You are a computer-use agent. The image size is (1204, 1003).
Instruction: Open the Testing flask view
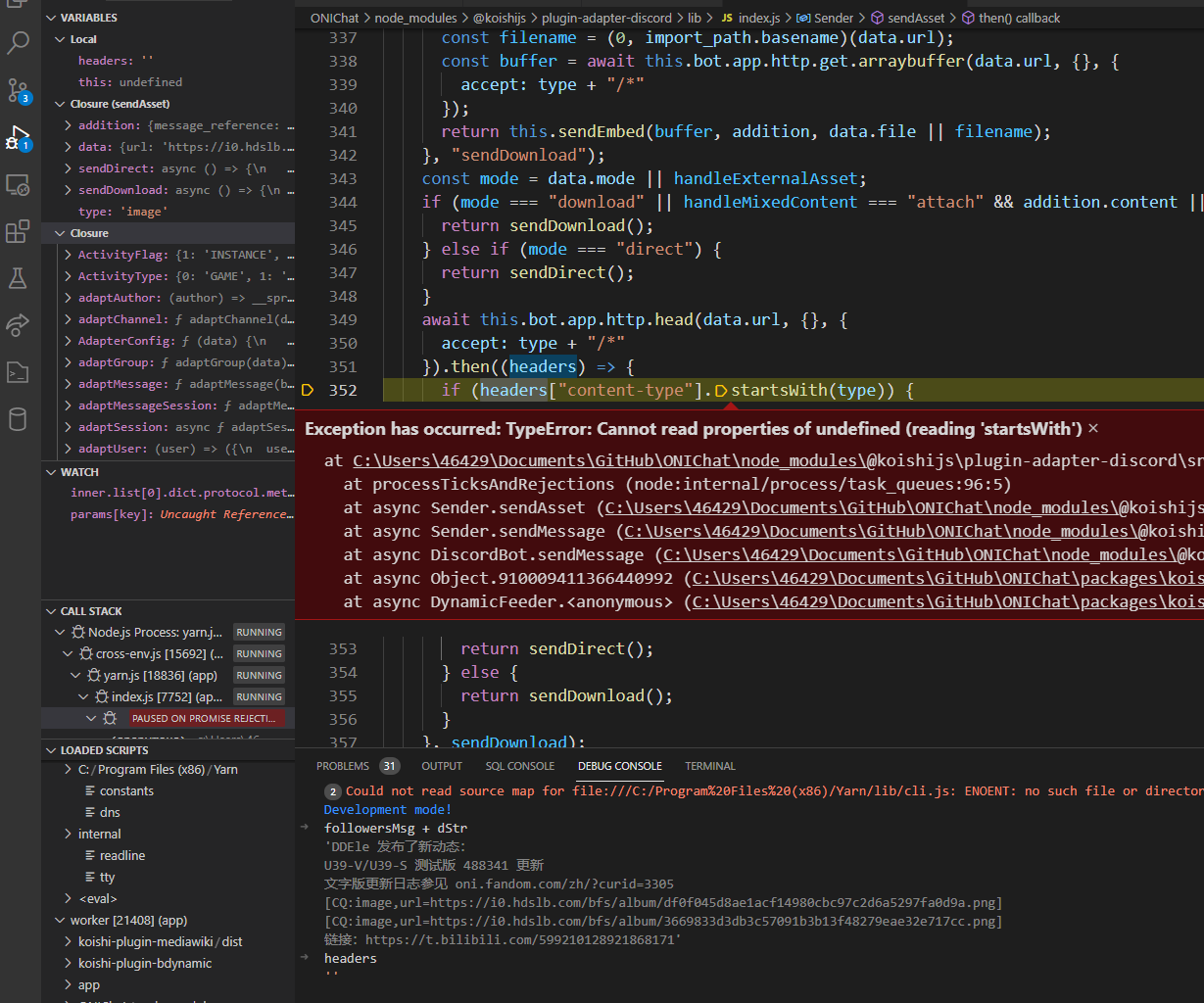coord(18,278)
